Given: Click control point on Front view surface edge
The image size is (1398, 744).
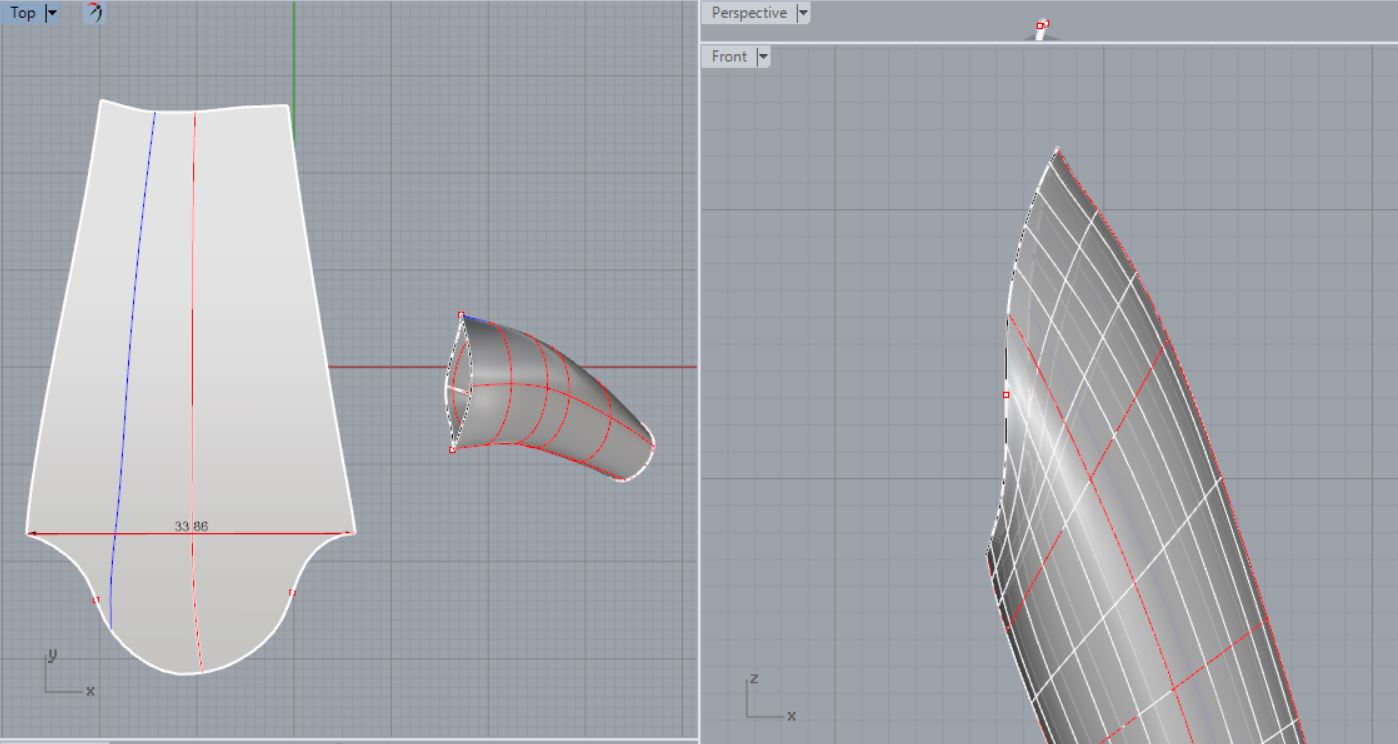Looking at the screenshot, I should pos(1006,395).
